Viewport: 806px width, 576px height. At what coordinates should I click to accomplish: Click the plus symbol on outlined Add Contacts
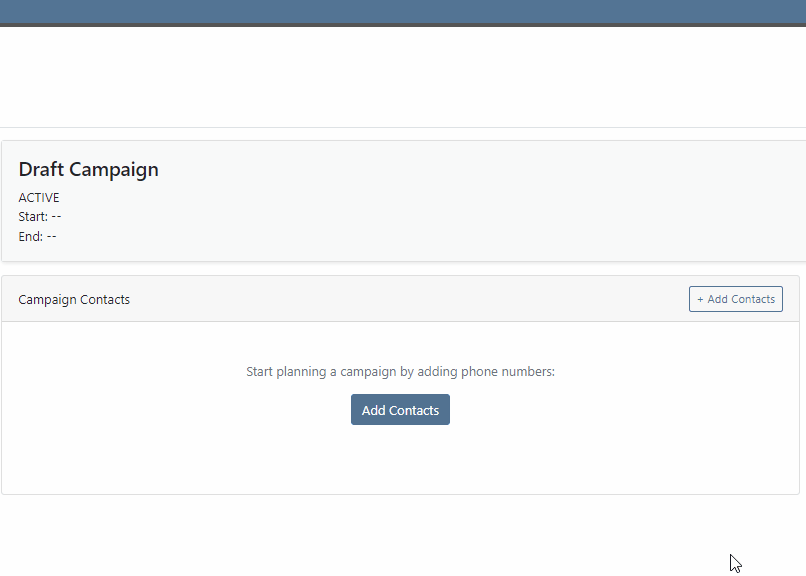(700, 300)
